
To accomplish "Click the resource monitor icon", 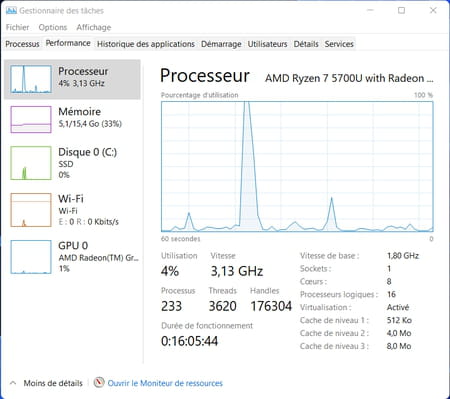I will tap(99, 382).
